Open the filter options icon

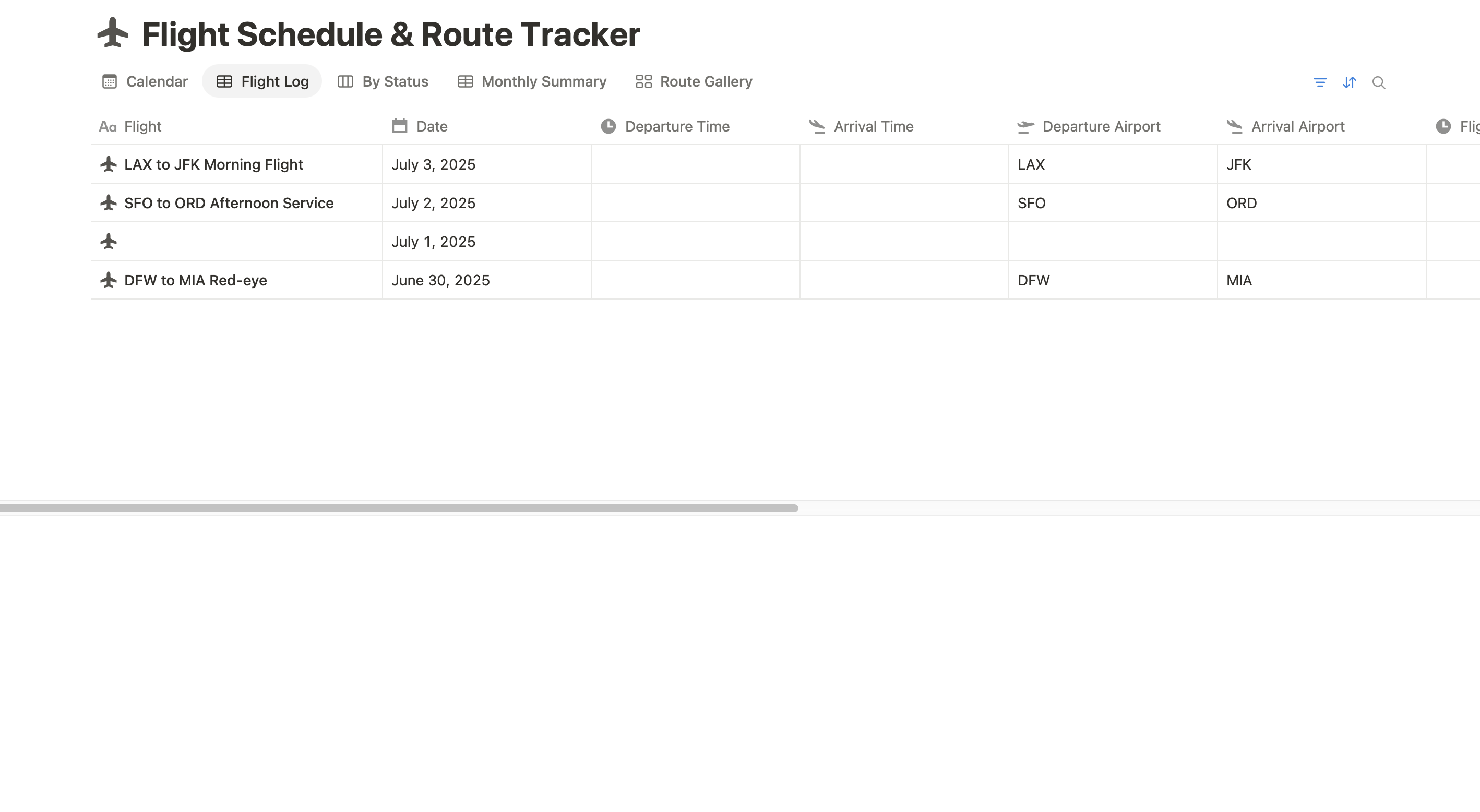1321,83
